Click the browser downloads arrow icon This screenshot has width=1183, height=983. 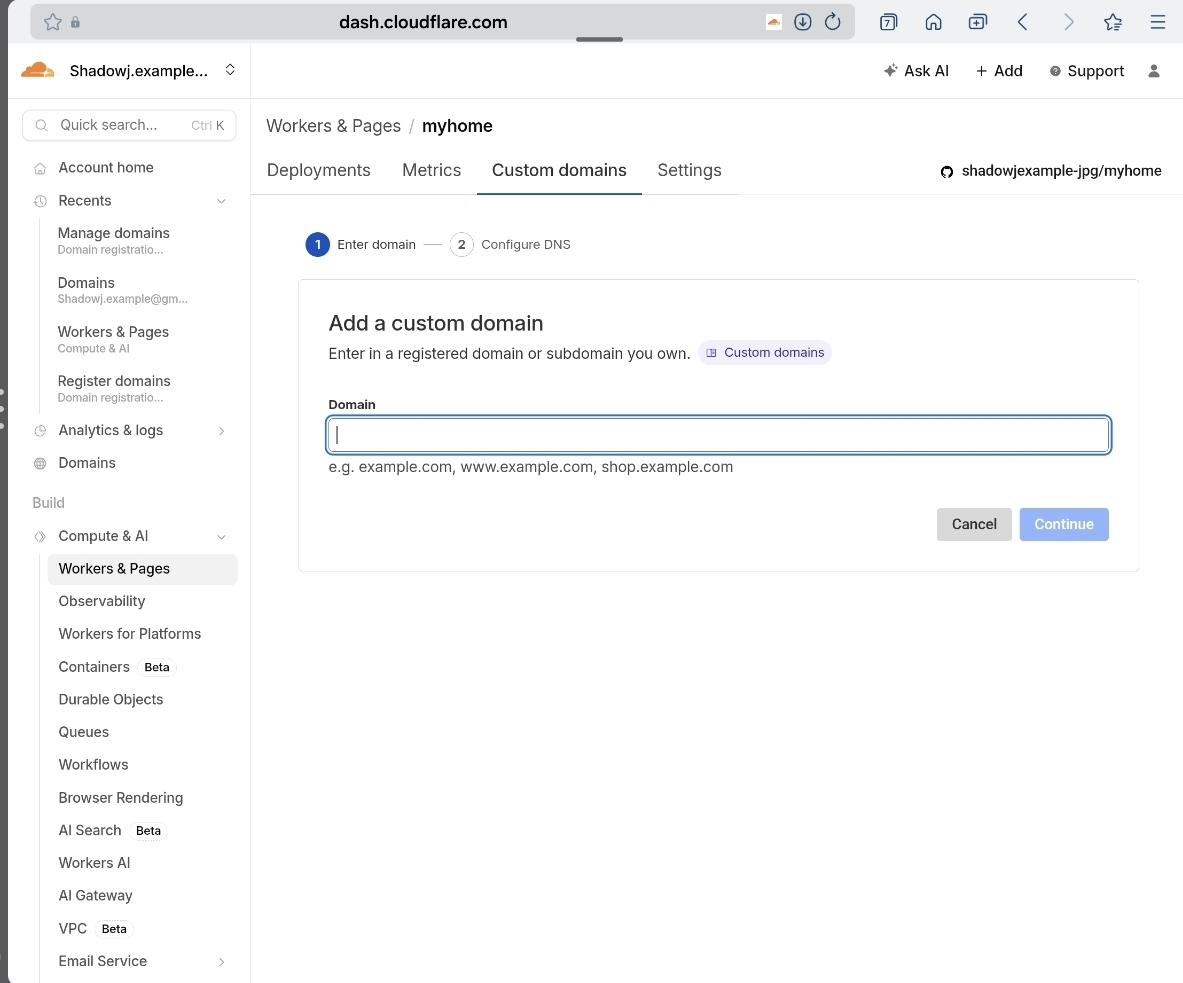(x=802, y=22)
